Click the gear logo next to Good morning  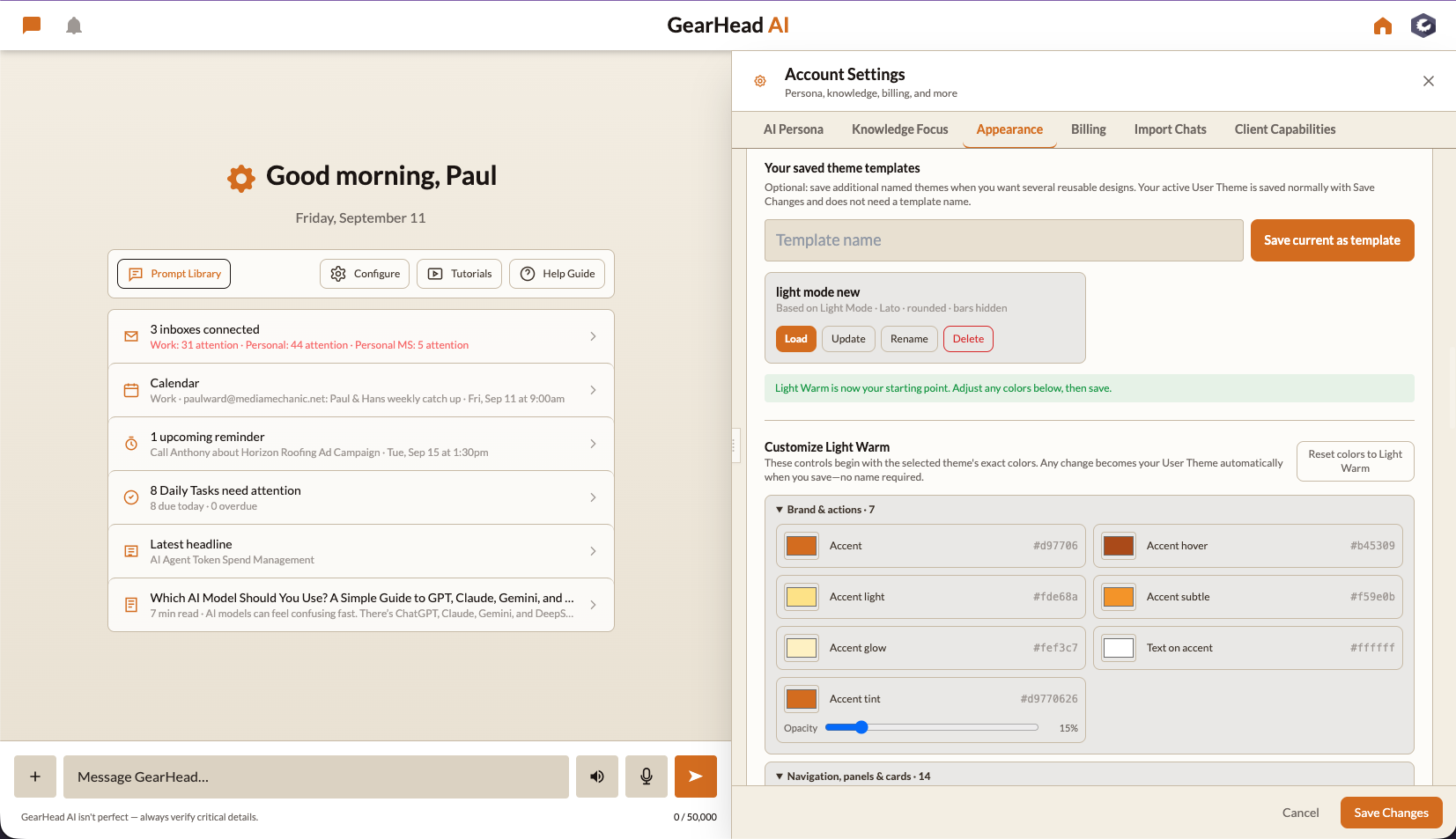[241, 178]
